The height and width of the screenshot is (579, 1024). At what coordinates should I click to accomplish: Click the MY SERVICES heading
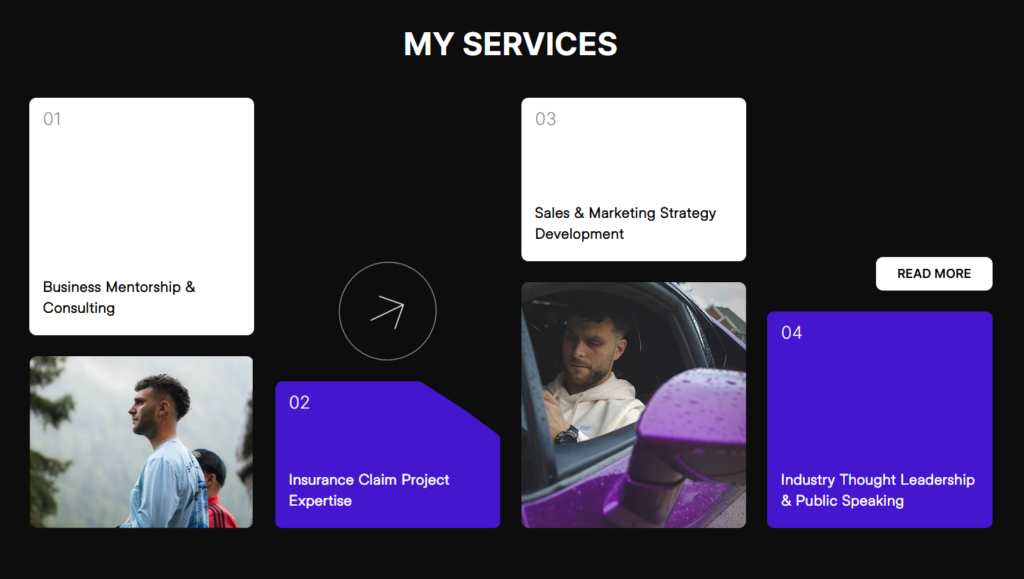510,44
